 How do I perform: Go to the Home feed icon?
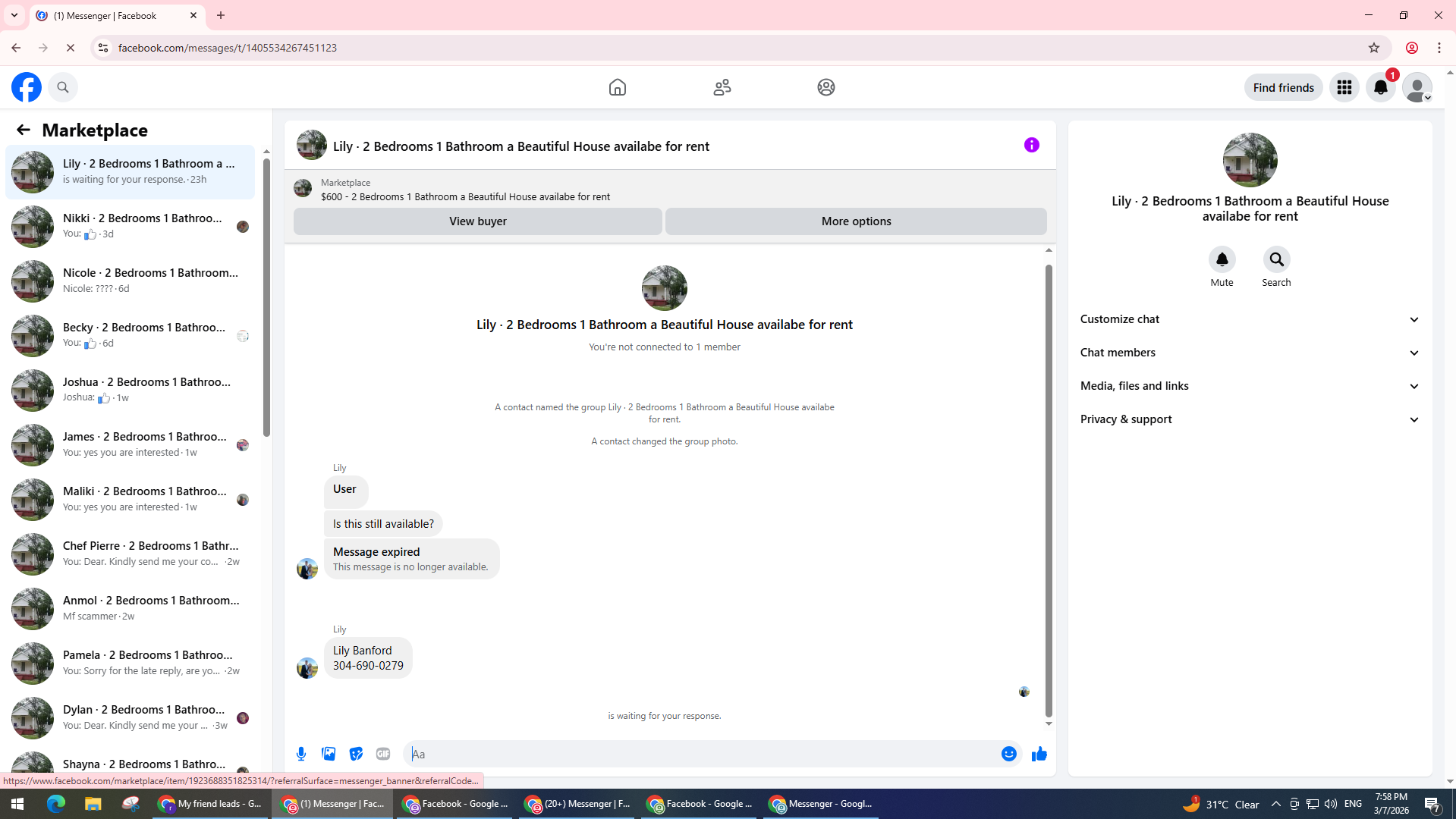(618, 87)
